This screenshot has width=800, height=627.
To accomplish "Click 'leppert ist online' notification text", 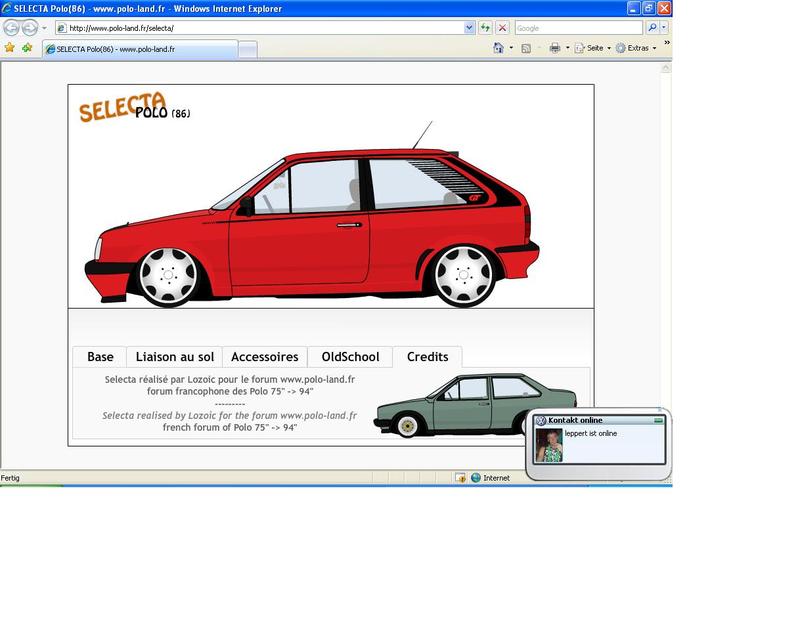I will (x=591, y=433).
